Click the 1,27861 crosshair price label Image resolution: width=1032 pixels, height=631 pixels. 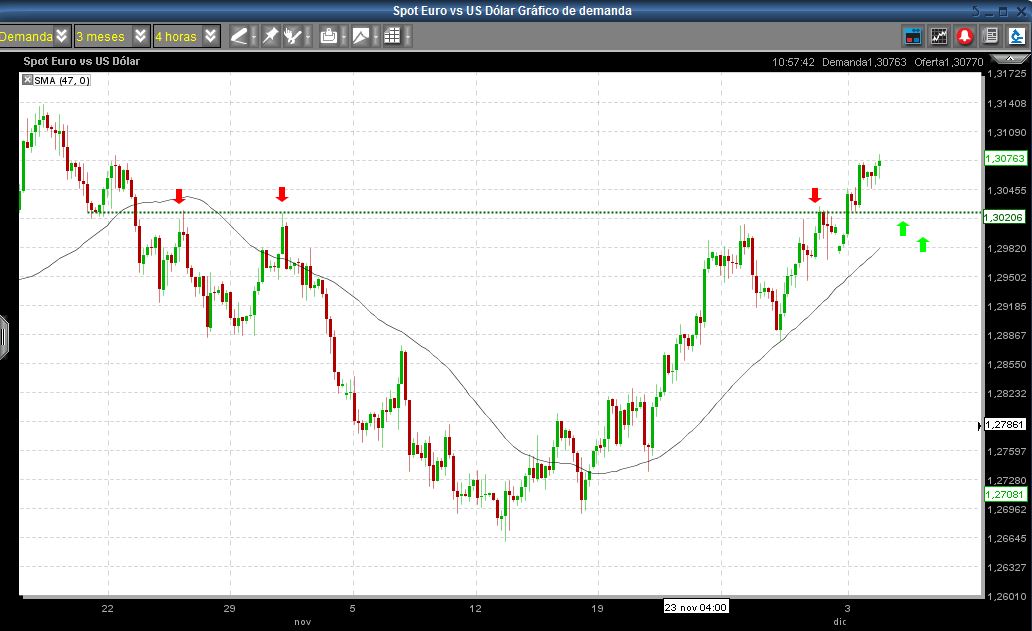click(1004, 424)
